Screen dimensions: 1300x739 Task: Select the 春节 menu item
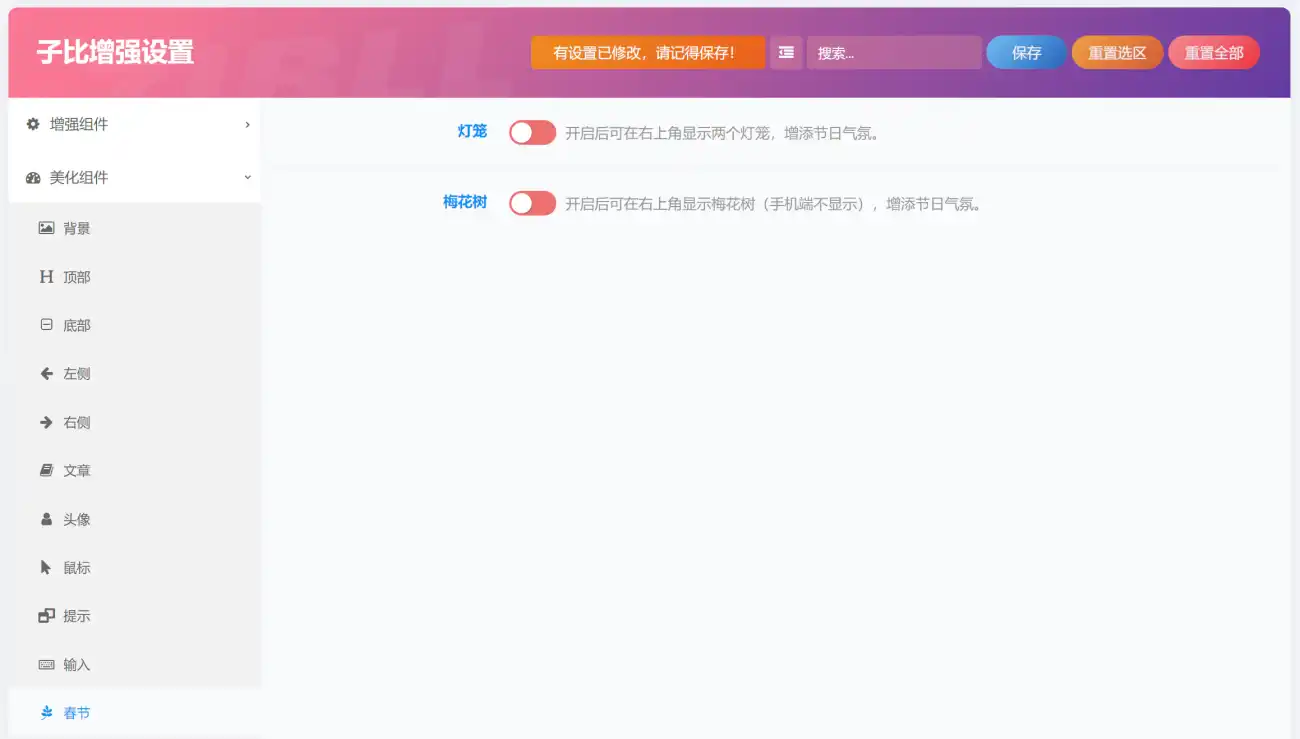tap(76, 713)
